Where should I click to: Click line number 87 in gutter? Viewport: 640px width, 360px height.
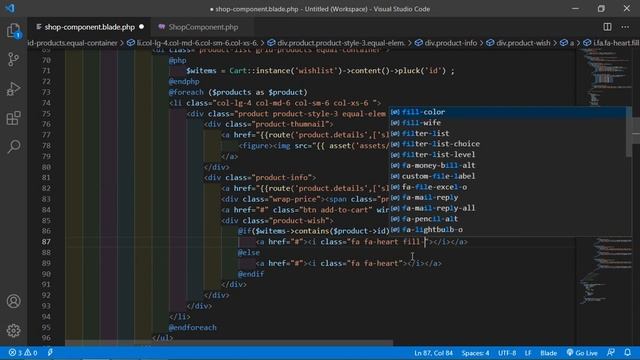pos(46,242)
